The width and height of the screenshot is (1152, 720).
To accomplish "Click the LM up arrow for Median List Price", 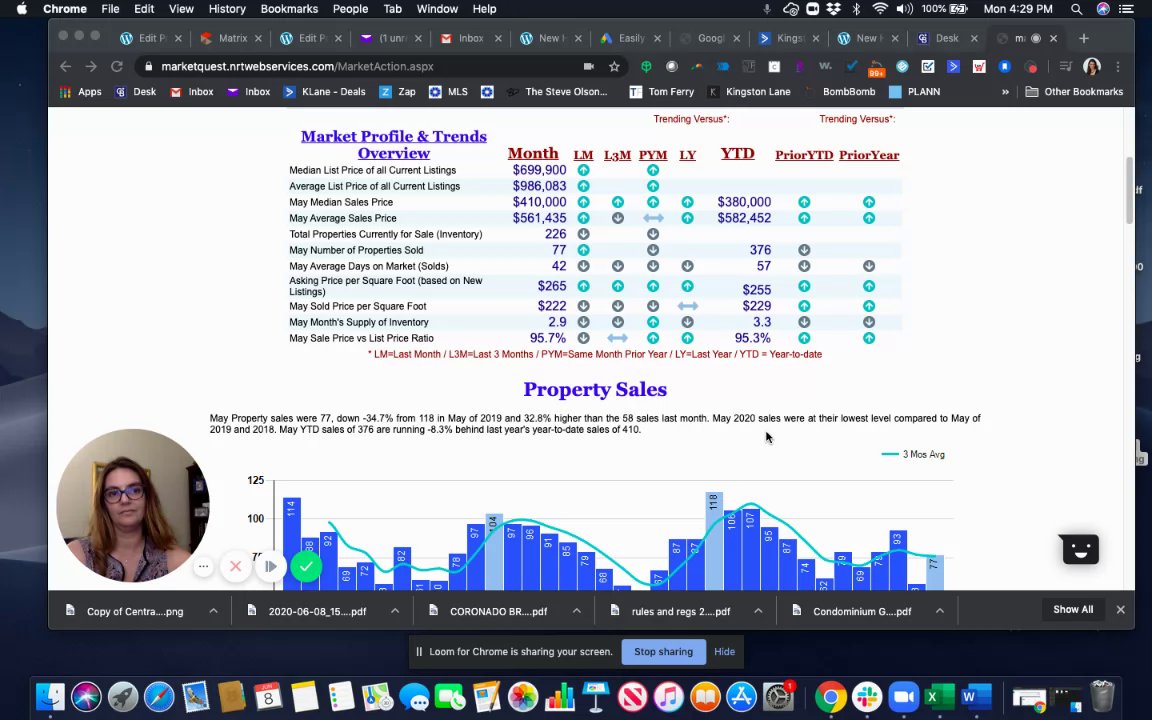I will tap(583, 170).
